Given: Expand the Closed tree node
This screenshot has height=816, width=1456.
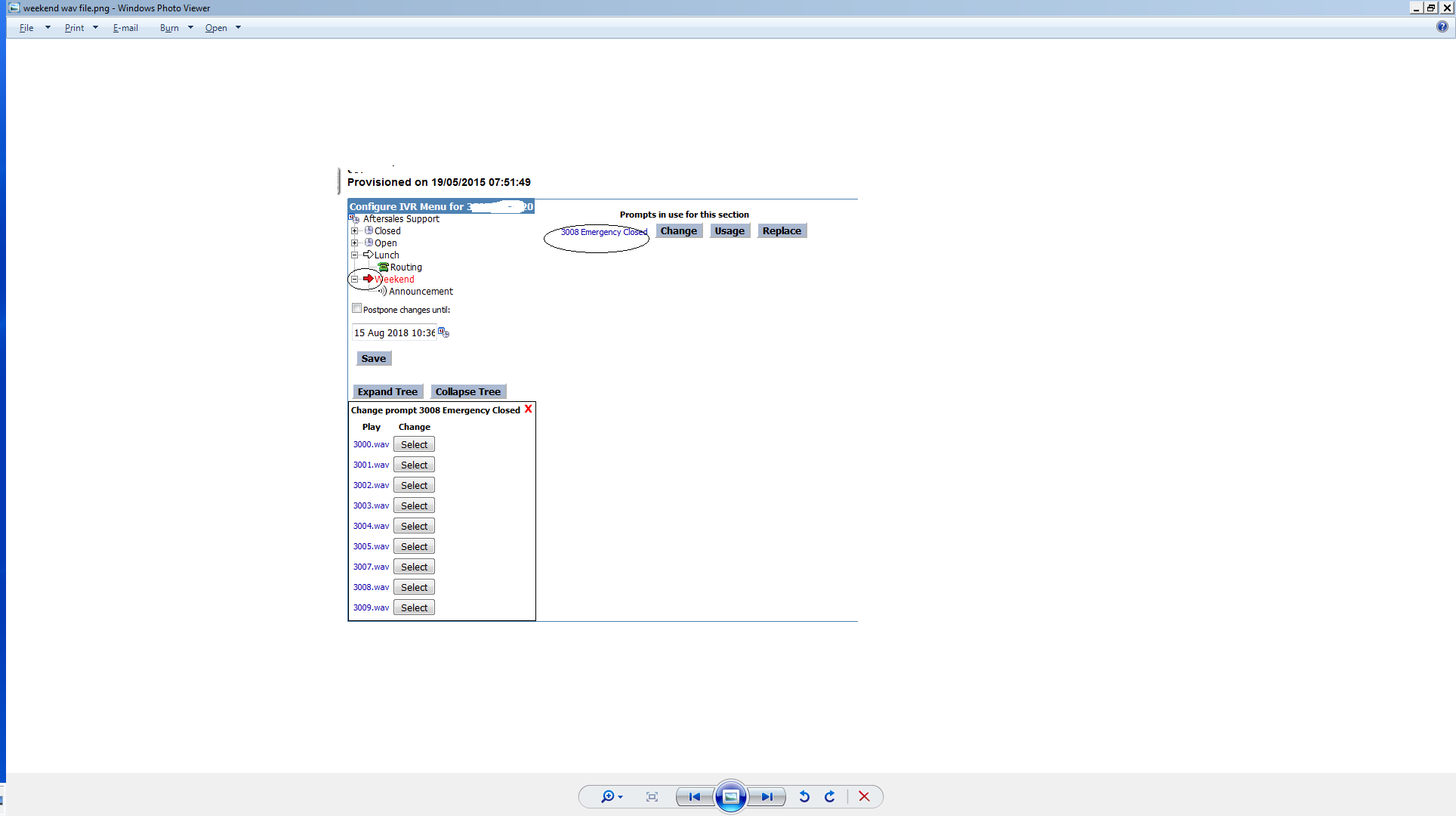Looking at the screenshot, I should [354, 231].
